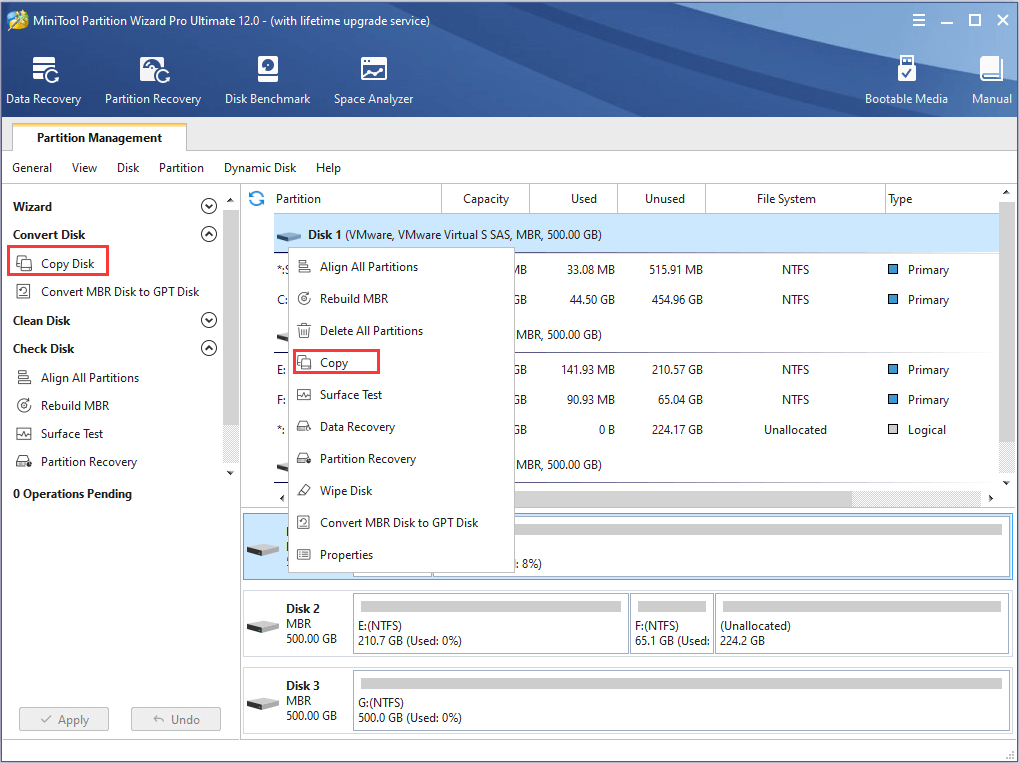
Task: Click the horizontal scrollbar of the partition list
Action: pyautogui.click(x=680, y=498)
